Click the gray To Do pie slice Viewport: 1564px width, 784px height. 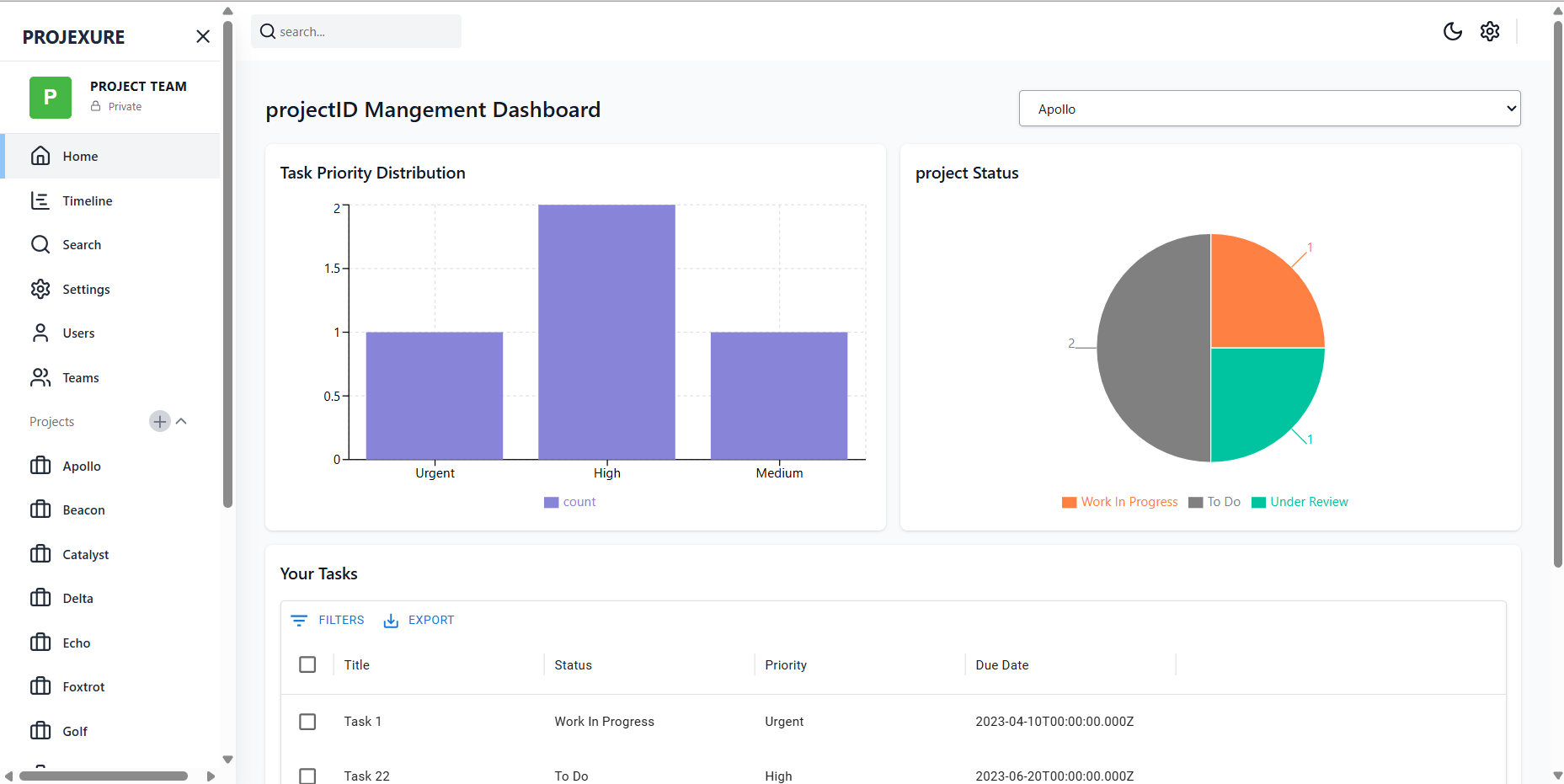1154,348
